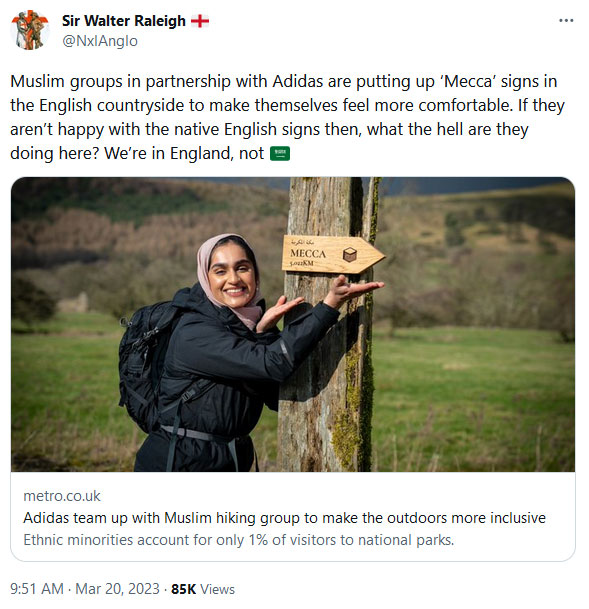Click the England flag emoji beside name
The width and height of the screenshot is (589, 609).
tap(200, 21)
